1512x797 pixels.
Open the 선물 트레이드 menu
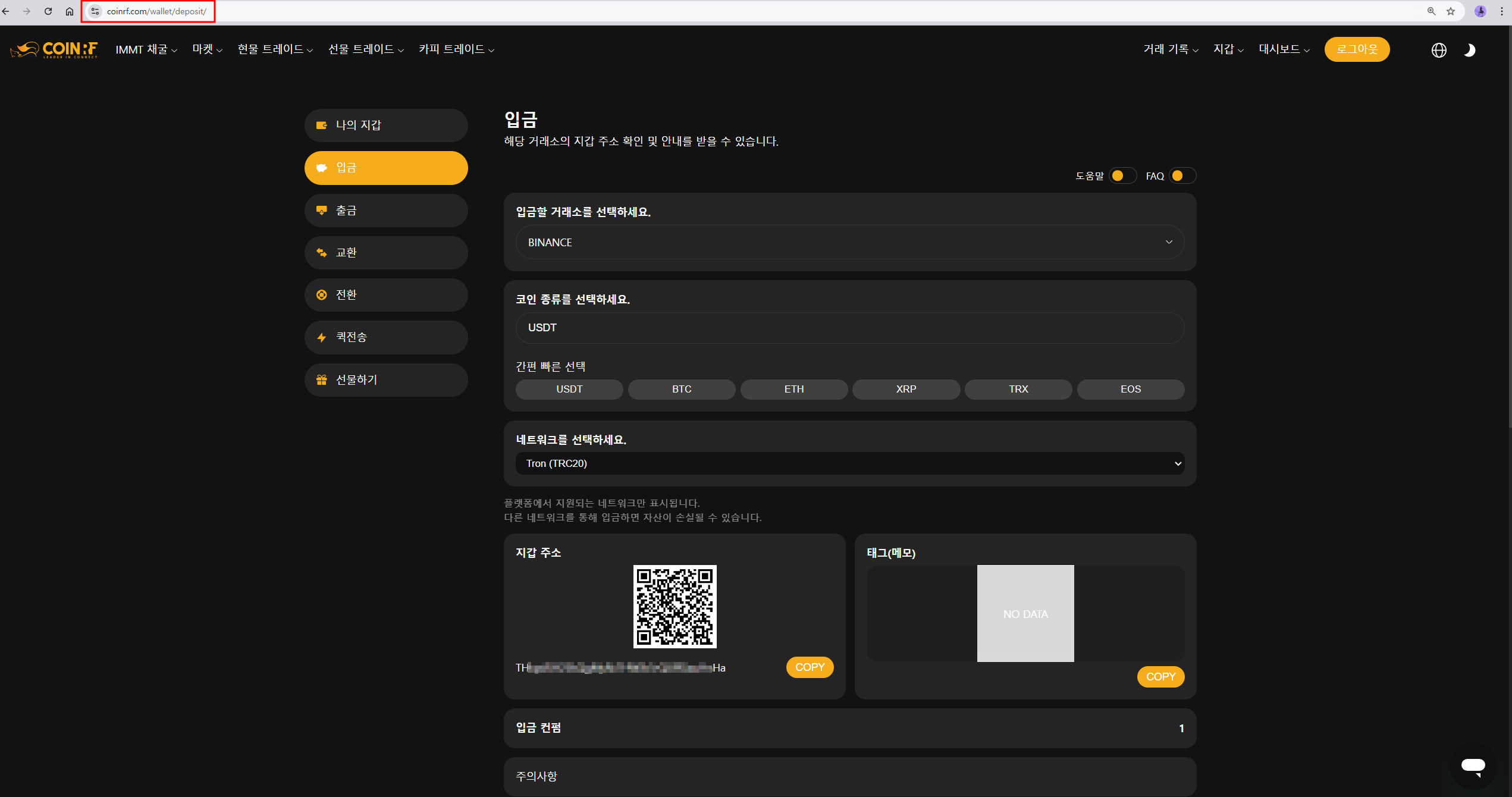click(362, 49)
